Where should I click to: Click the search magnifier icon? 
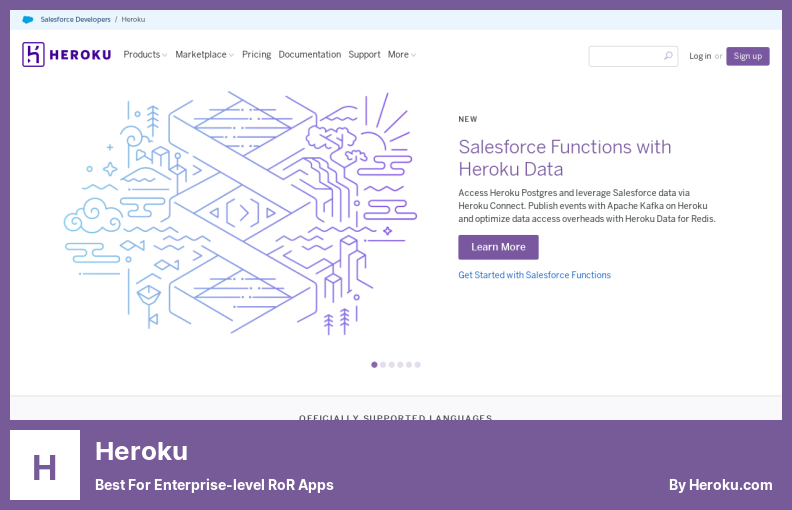(x=668, y=56)
